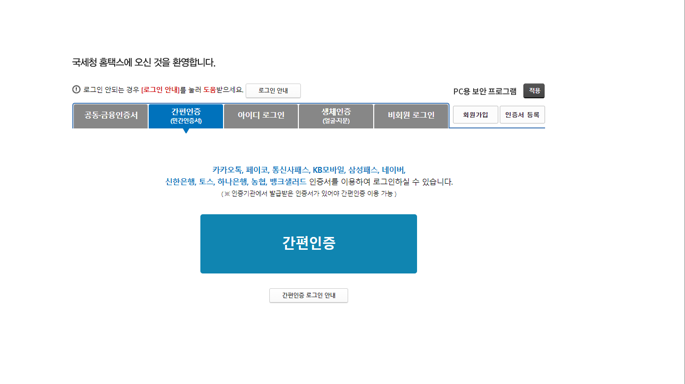685x384 pixels.
Task: Open the 공동·금융인증서 login tab
Action: [x=111, y=116]
